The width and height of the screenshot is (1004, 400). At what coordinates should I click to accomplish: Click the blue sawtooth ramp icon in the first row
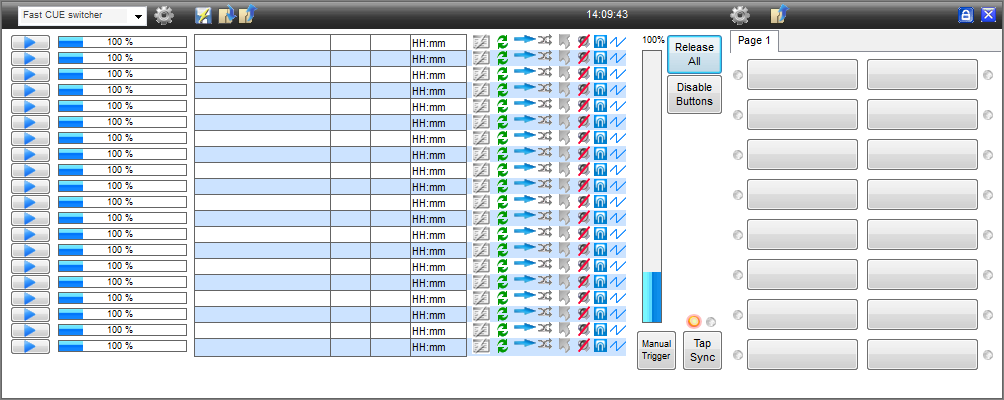617,42
